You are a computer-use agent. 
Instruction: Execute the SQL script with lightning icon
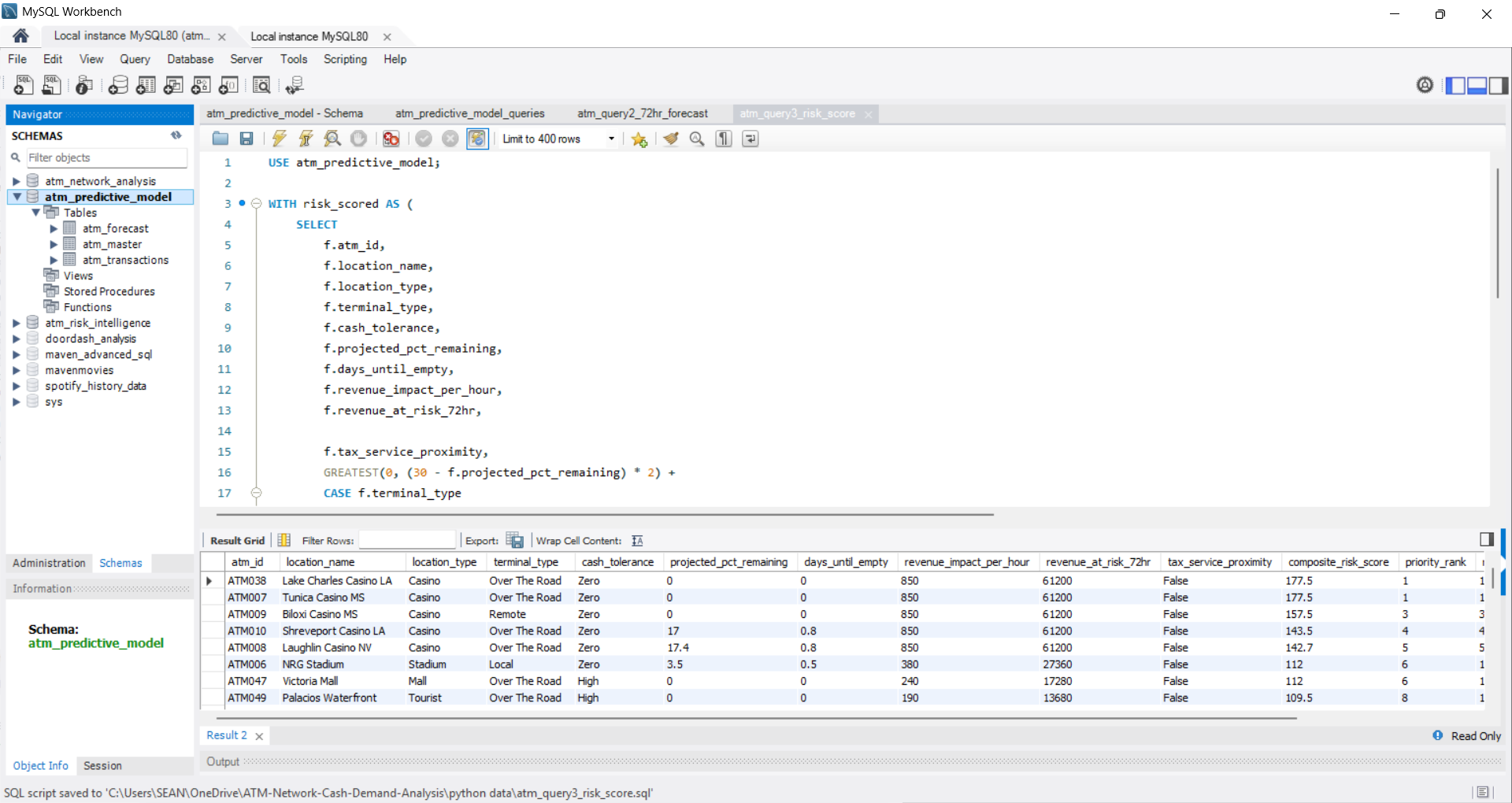tap(279, 139)
